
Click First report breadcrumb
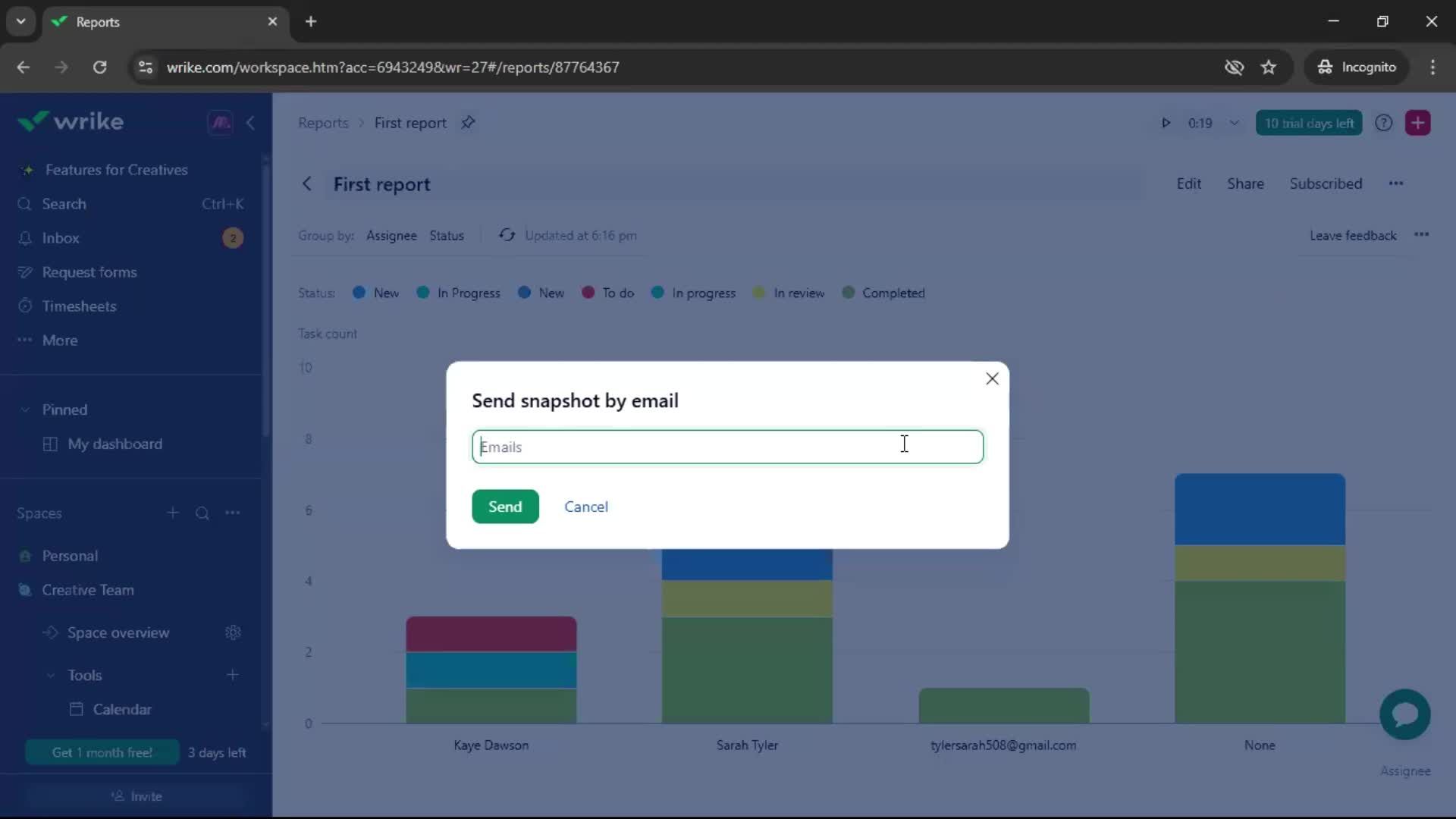410,123
